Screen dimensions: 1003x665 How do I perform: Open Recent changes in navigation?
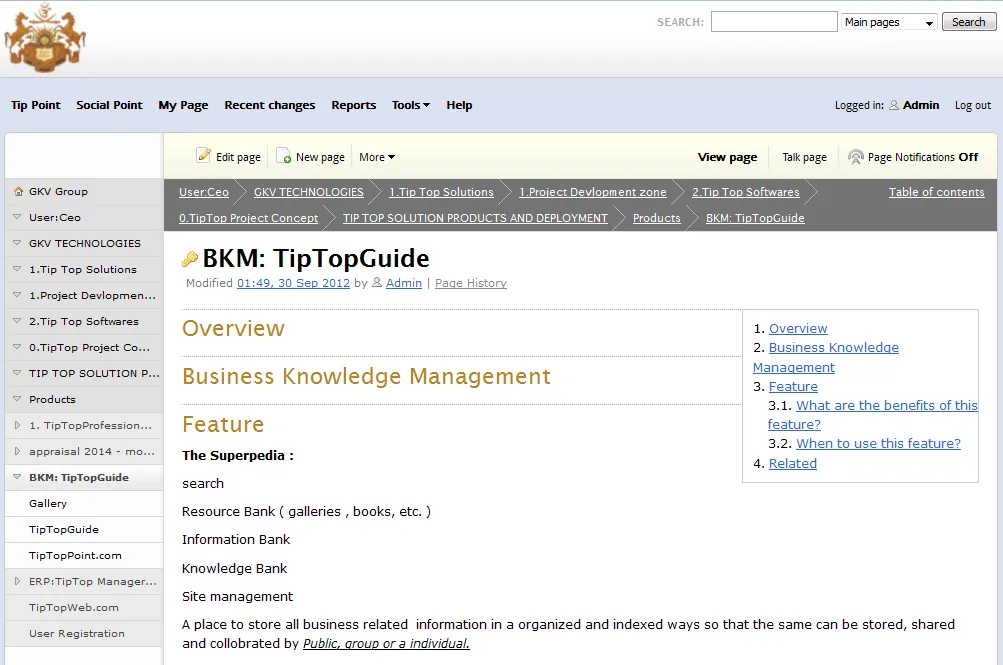tap(269, 105)
